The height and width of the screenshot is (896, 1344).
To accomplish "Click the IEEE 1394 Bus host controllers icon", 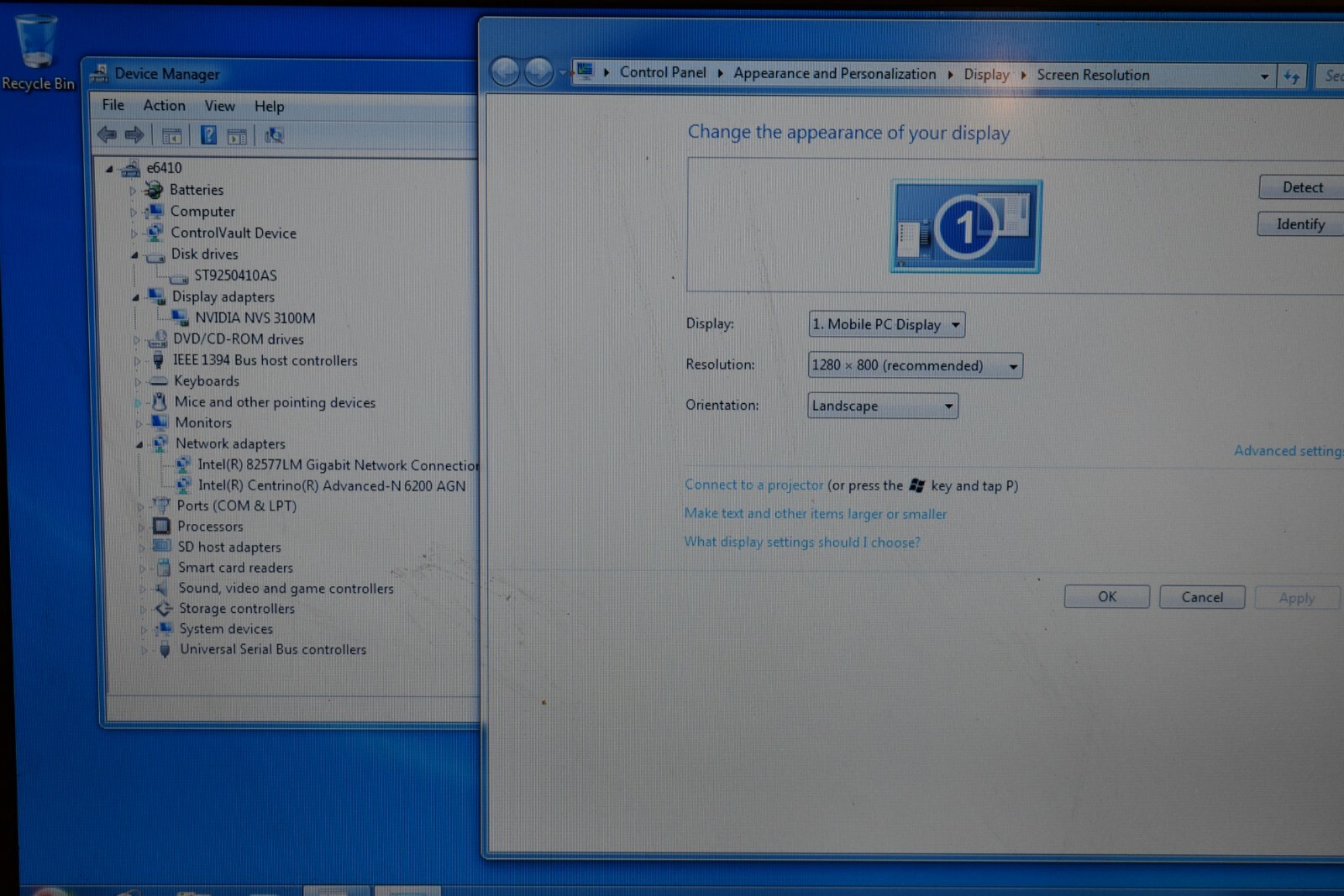I will (158, 360).
